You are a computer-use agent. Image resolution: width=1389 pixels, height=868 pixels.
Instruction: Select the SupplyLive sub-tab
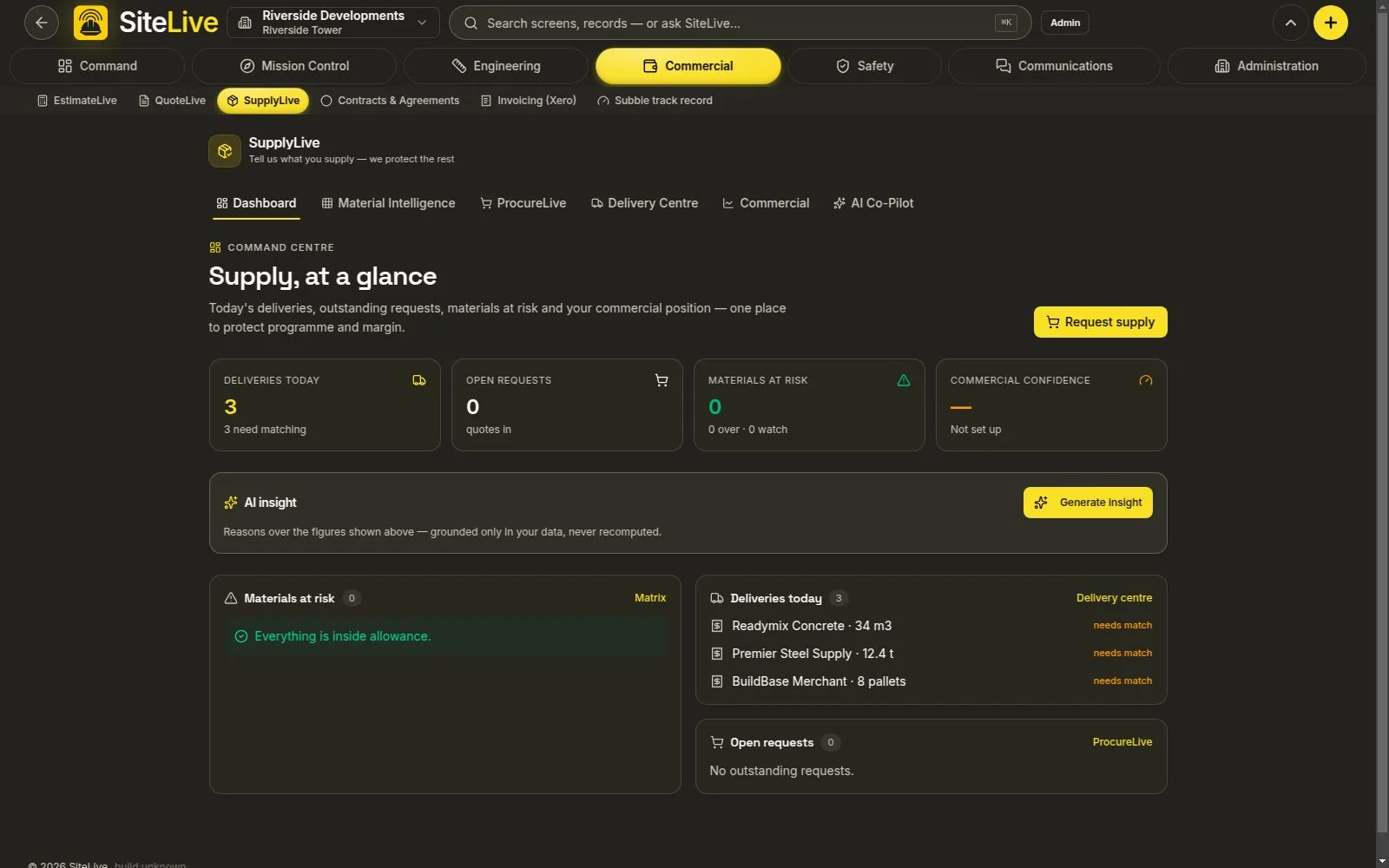click(x=263, y=101)
